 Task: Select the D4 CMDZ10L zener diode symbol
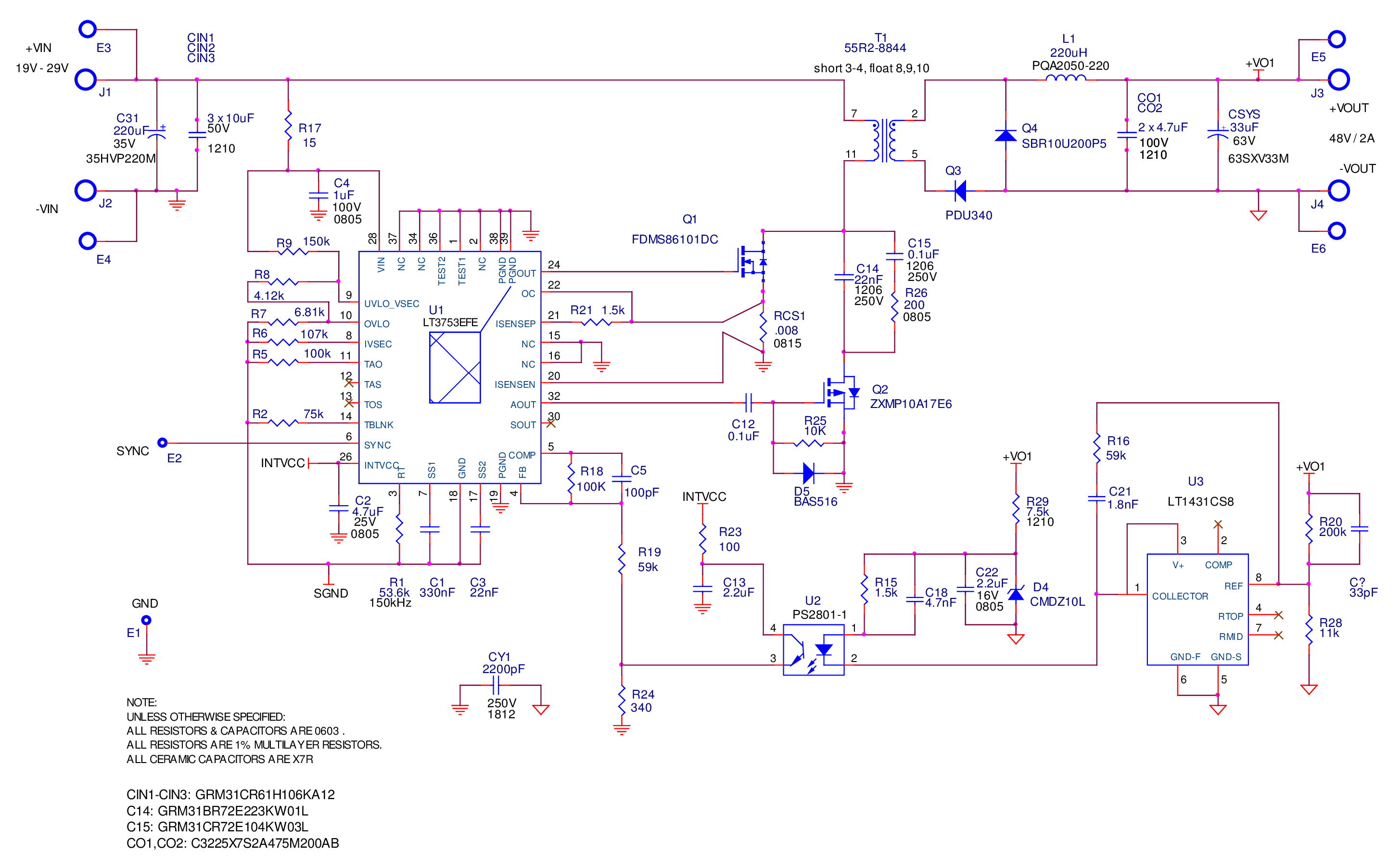(x=1015, y=595)
